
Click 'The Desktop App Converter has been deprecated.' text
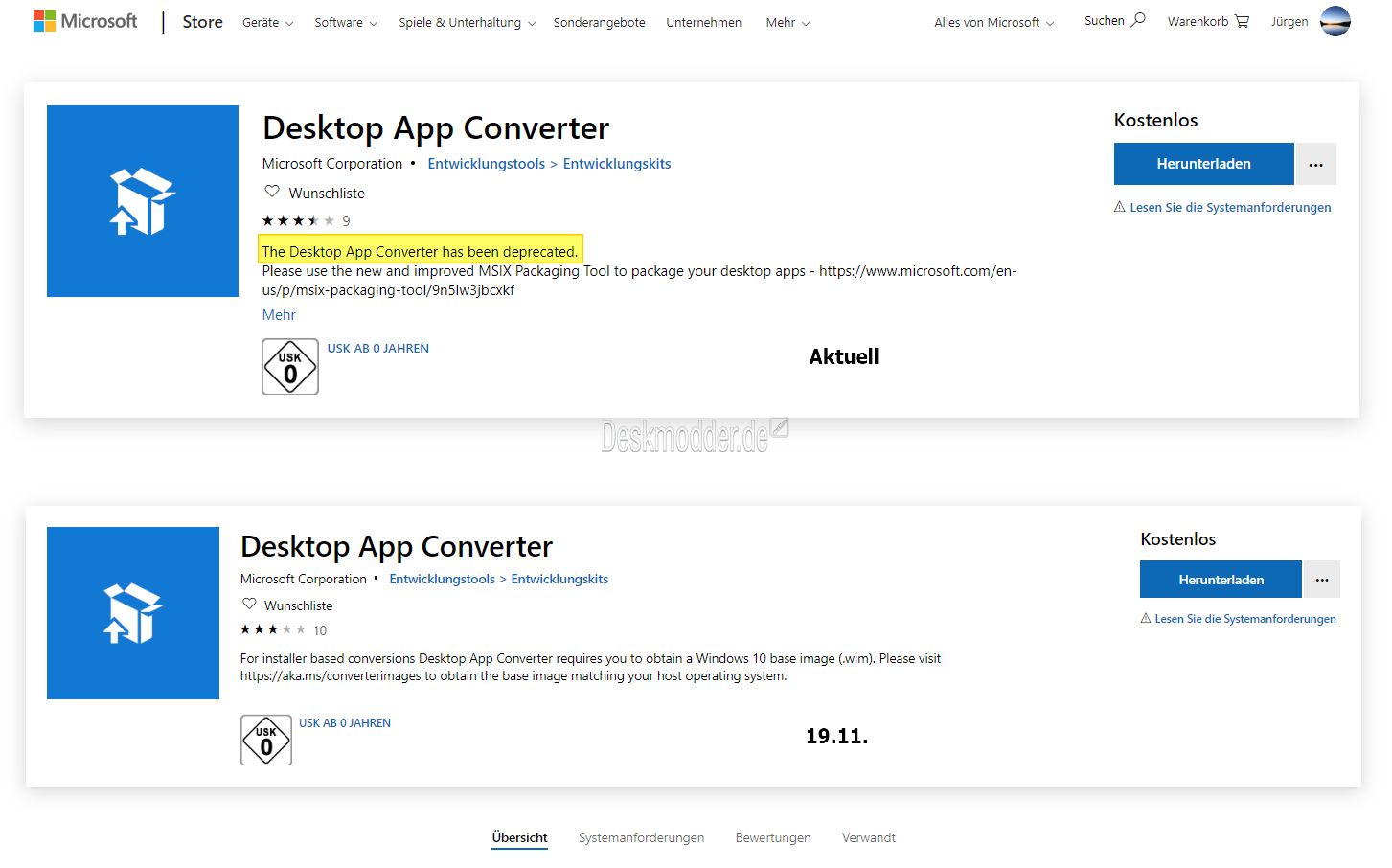click(x=420, y=251)
